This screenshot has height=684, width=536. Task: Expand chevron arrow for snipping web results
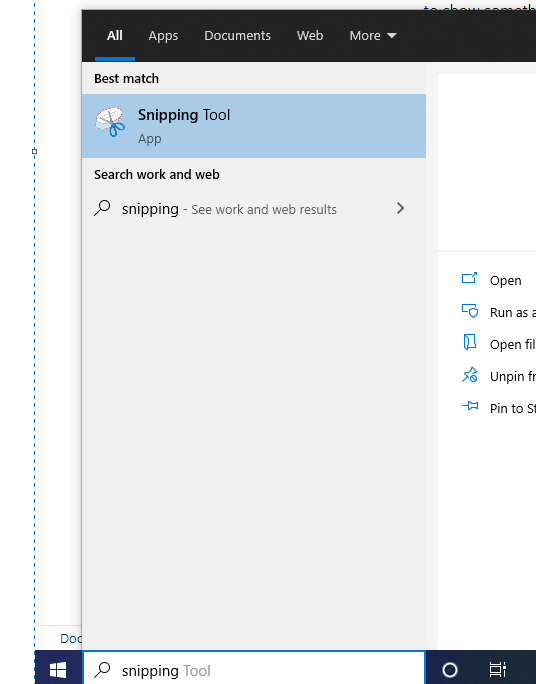pos(400,209)
